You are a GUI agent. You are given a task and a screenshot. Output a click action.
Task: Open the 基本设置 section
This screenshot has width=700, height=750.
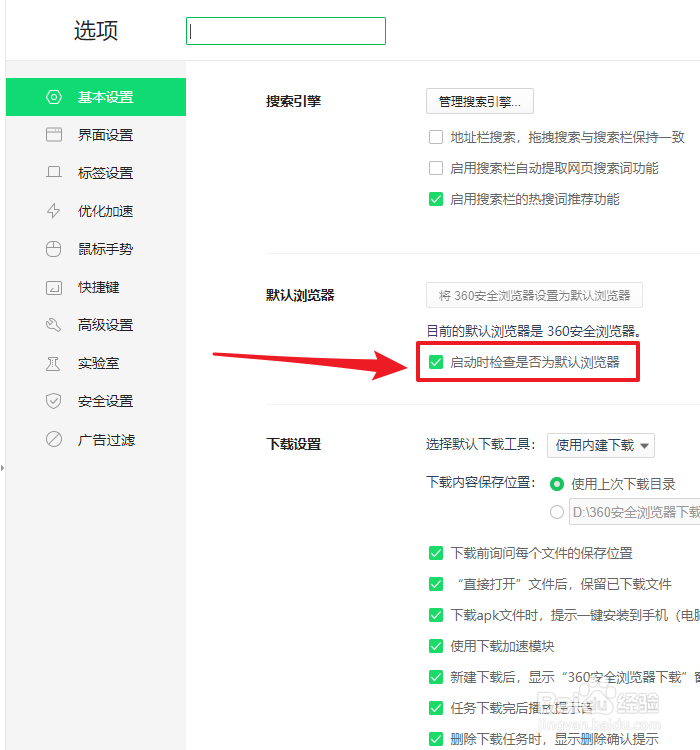96,97
